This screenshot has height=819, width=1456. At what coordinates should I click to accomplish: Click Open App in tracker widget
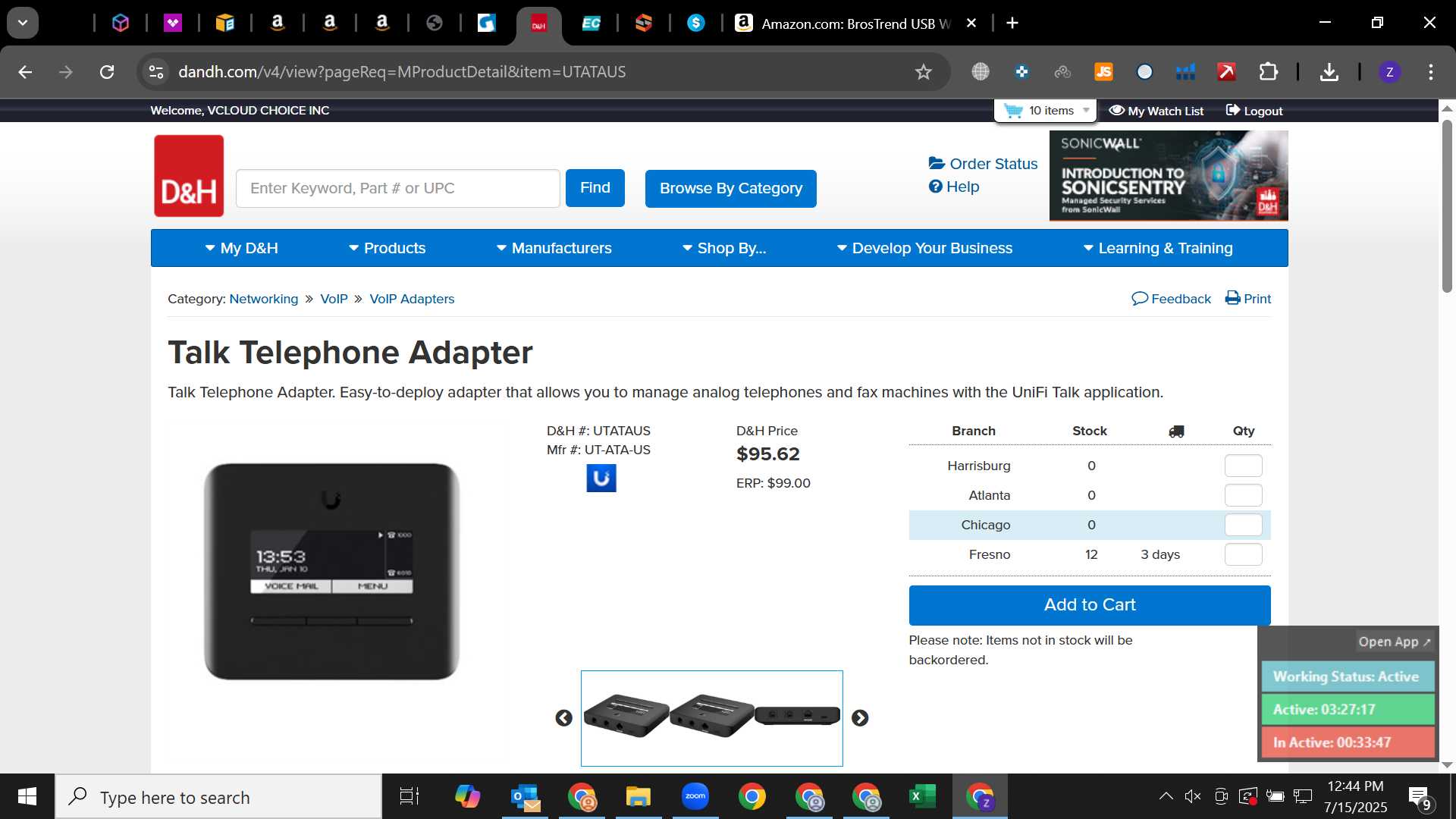(1394, 642)
